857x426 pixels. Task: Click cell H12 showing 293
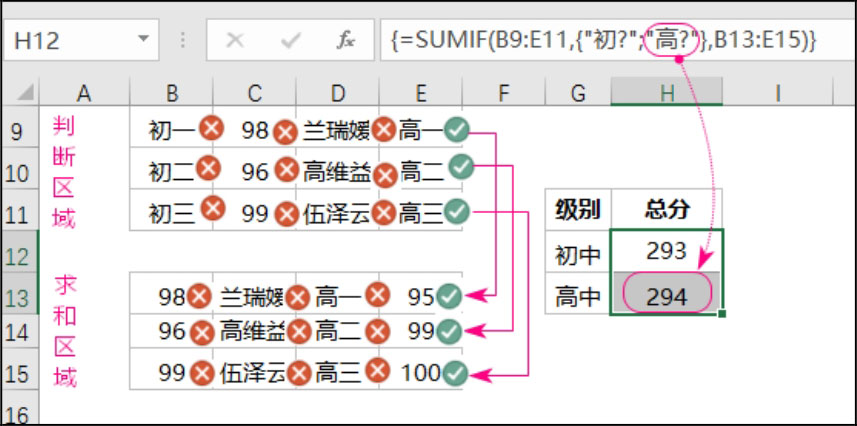667,251
